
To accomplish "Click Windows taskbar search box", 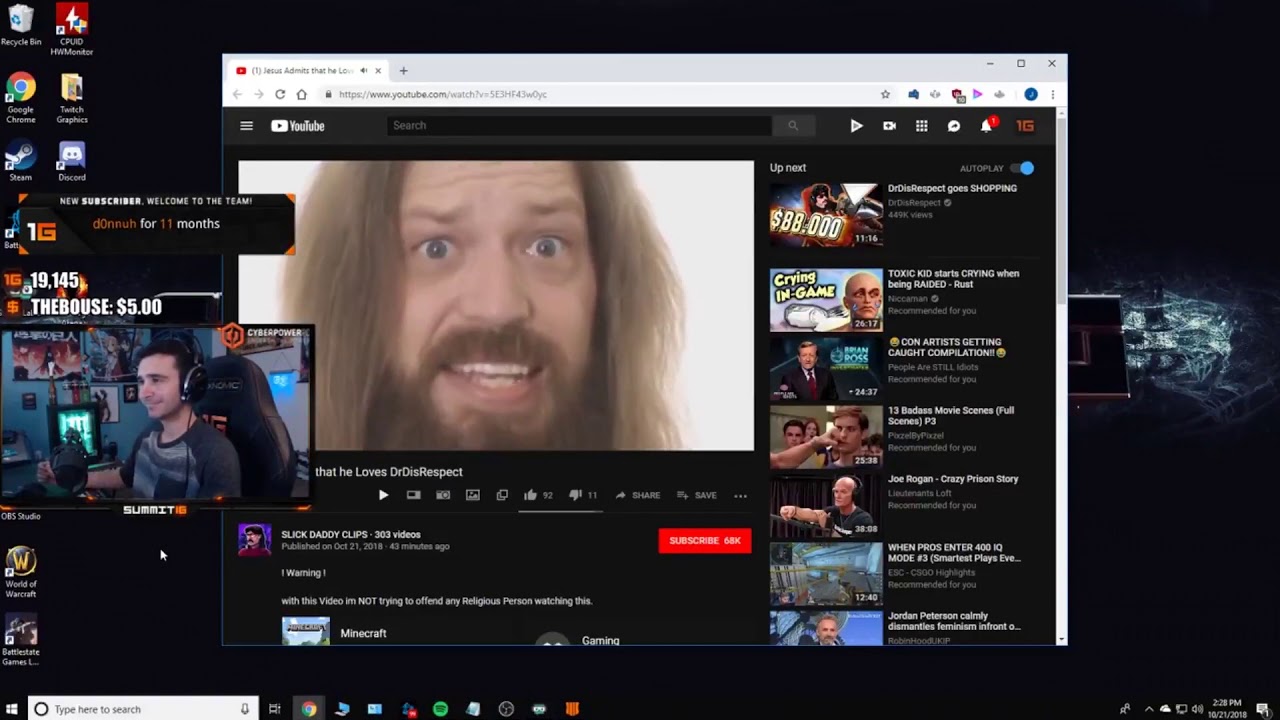I will [x=143, y=709].
